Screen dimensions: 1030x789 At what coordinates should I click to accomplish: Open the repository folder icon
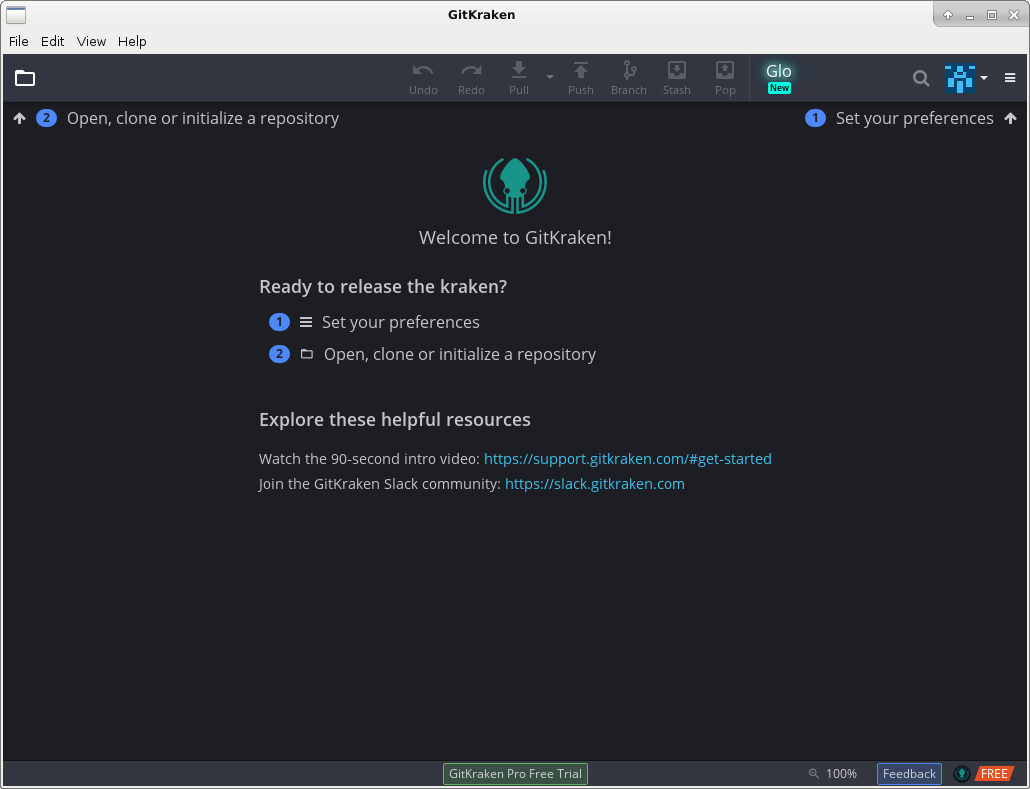[25, 78]
